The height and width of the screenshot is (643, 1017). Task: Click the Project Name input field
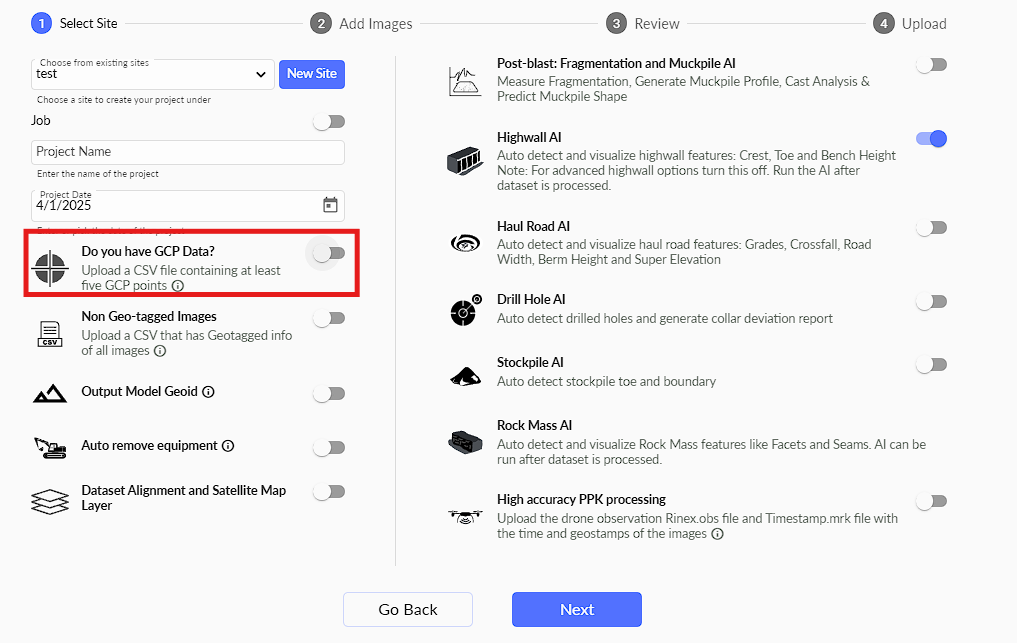(188, 152)
